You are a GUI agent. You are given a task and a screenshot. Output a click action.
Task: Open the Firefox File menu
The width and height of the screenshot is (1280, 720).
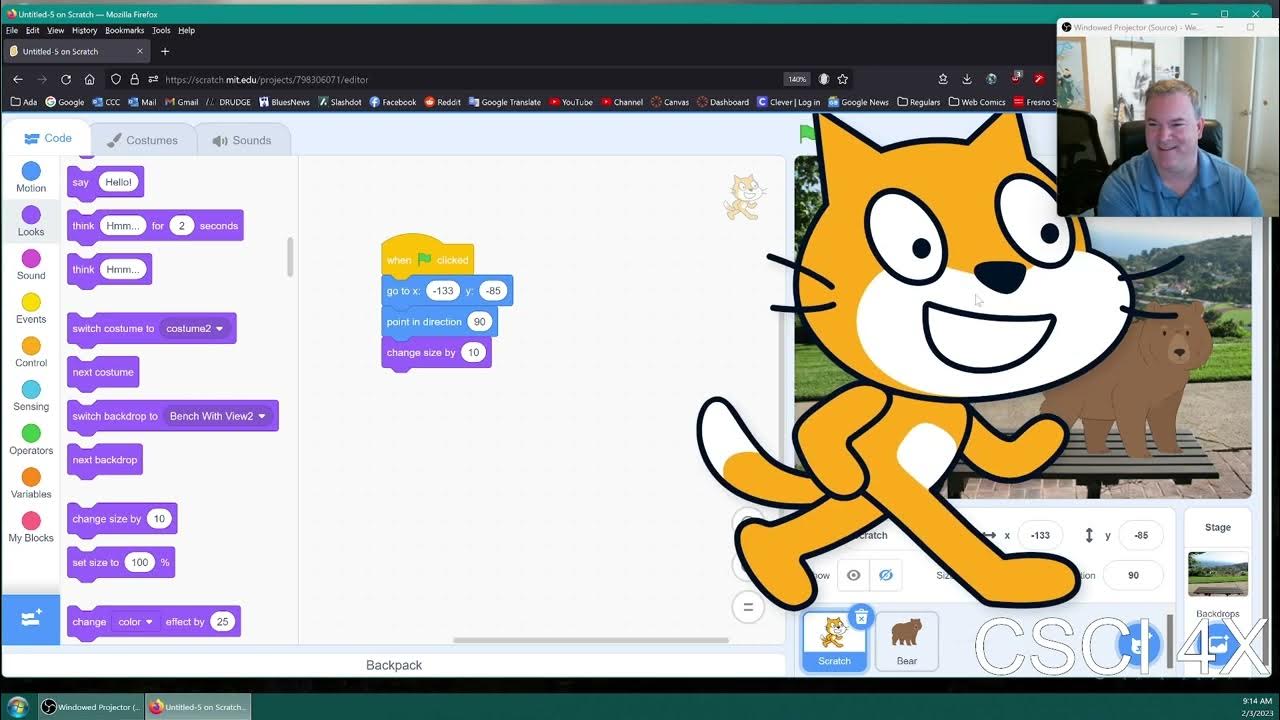12,31
